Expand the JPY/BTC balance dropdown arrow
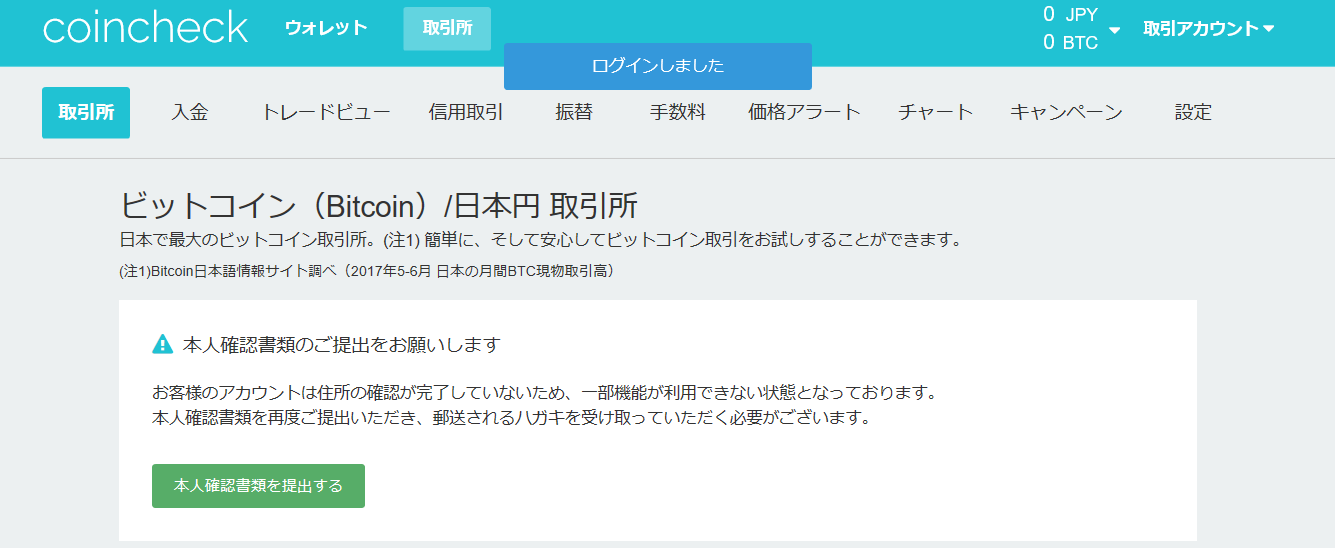The width and height of the screenshot is (1335, 548). [1115, 30]
